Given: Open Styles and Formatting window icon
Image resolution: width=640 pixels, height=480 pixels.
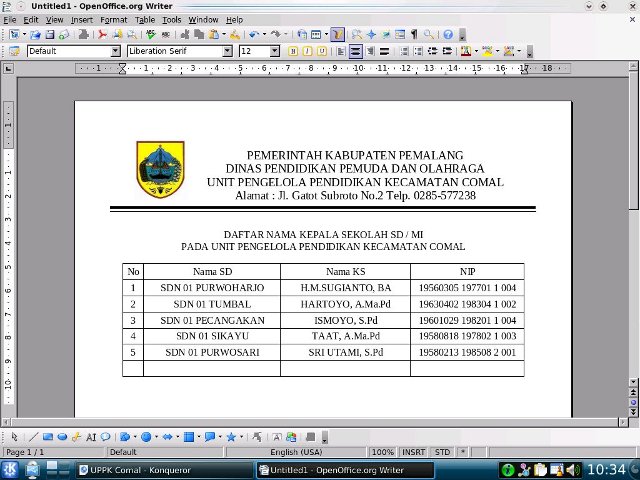Looking at the screenshot, I should click(x=14, y=51).
